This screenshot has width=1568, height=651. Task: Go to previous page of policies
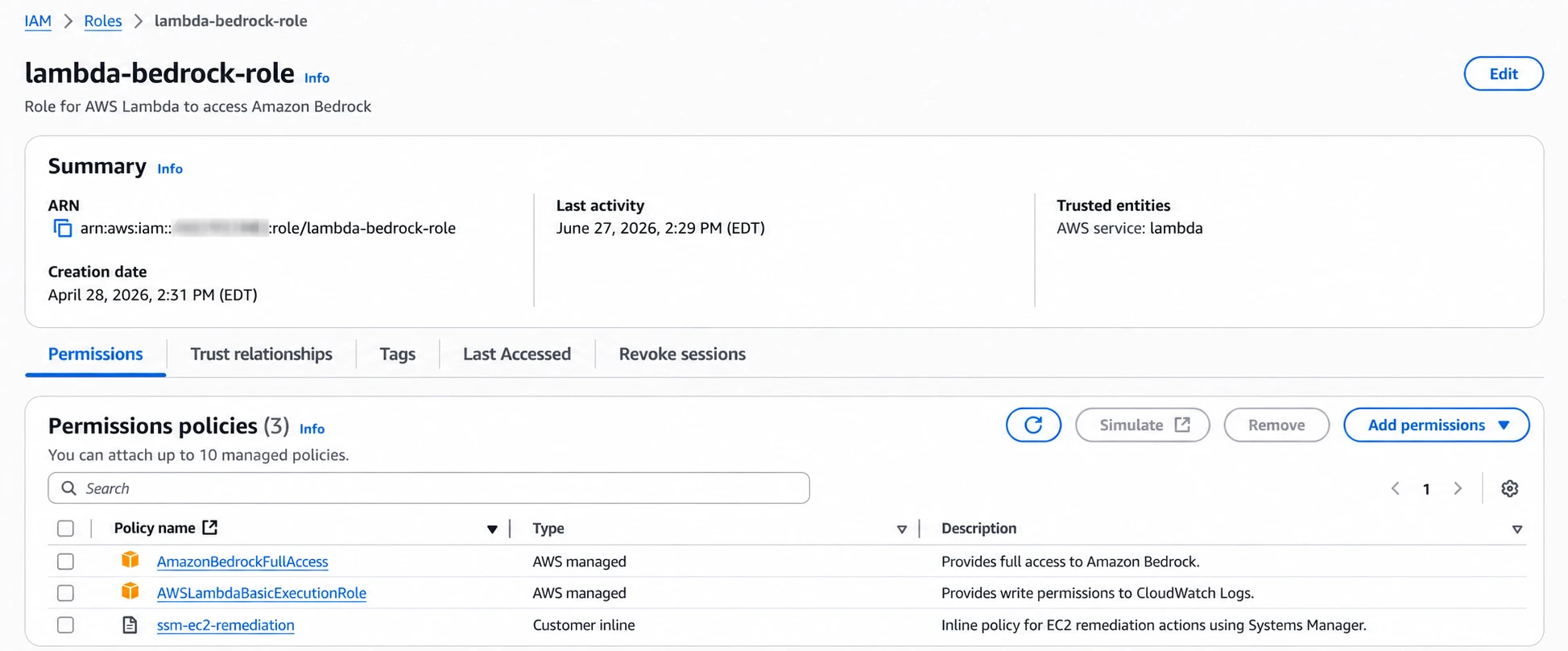(1396, 488)
